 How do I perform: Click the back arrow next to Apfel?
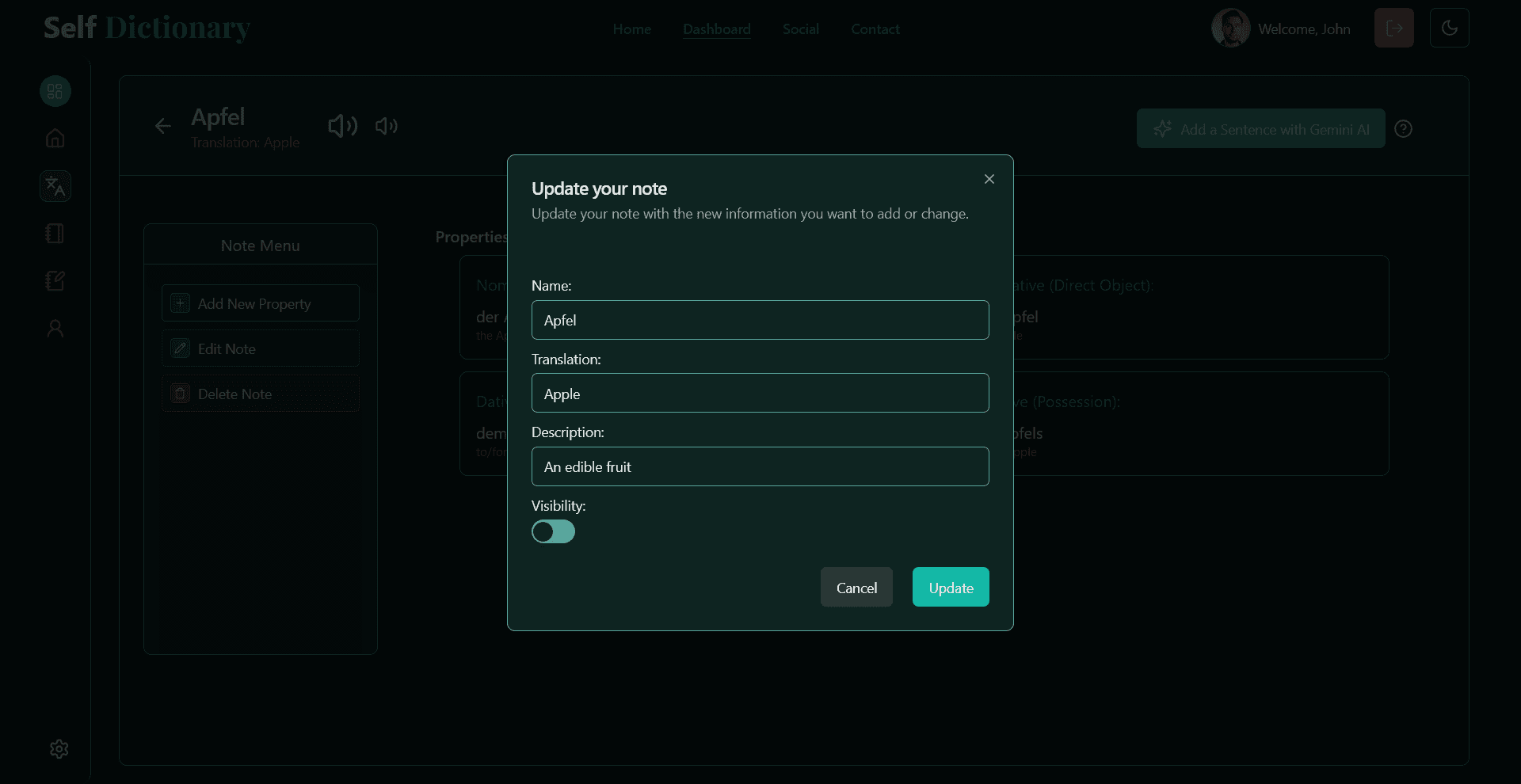[x=163, y=126]
